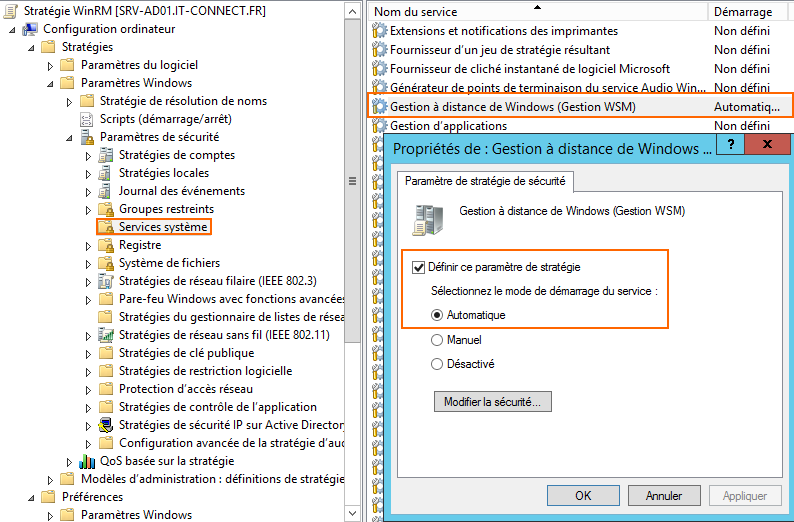Click the tree pane scroll down arrow

(x=352, y=513)
